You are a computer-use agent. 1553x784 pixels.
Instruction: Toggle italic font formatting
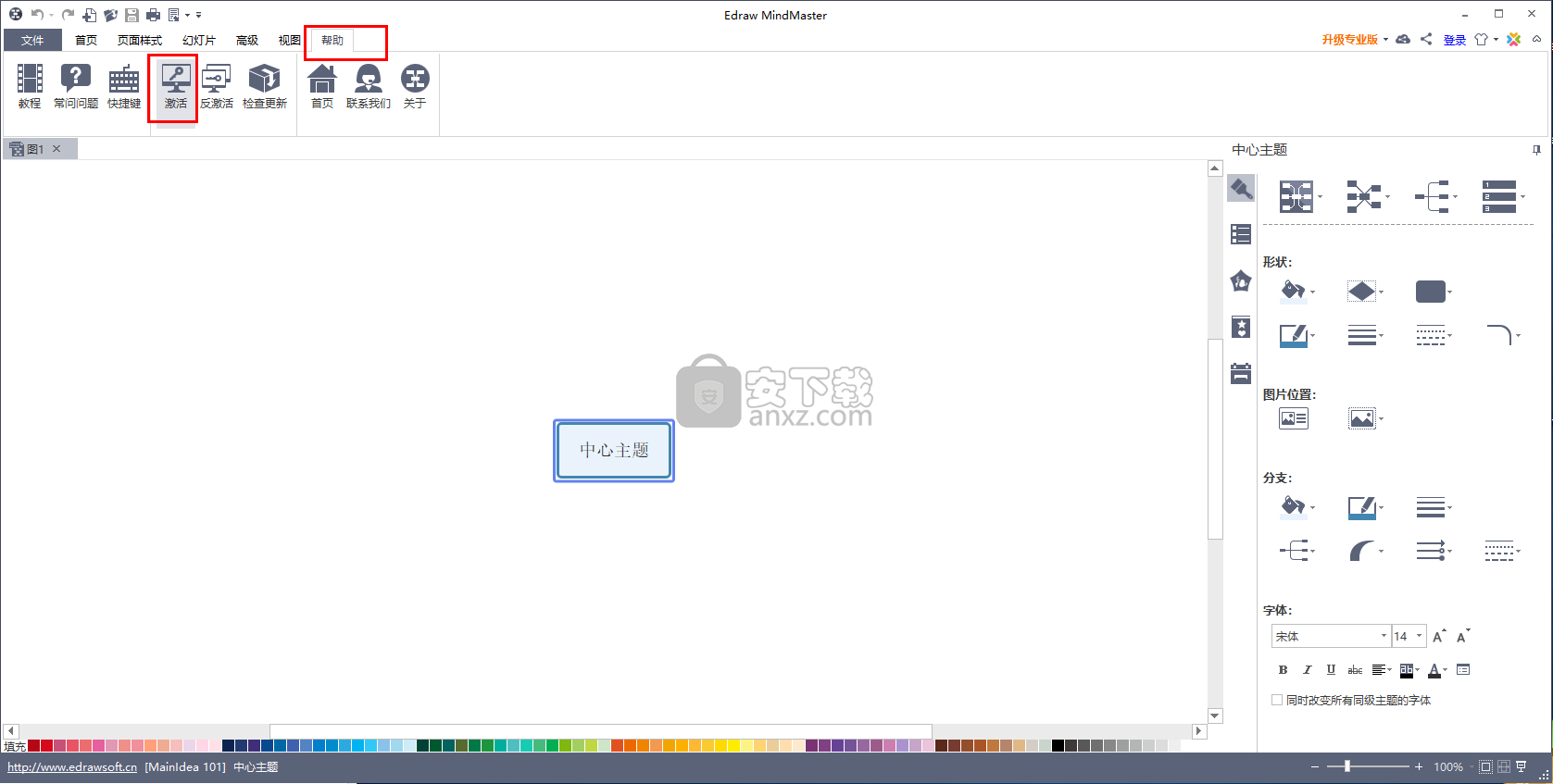[x=1307, y=669]
